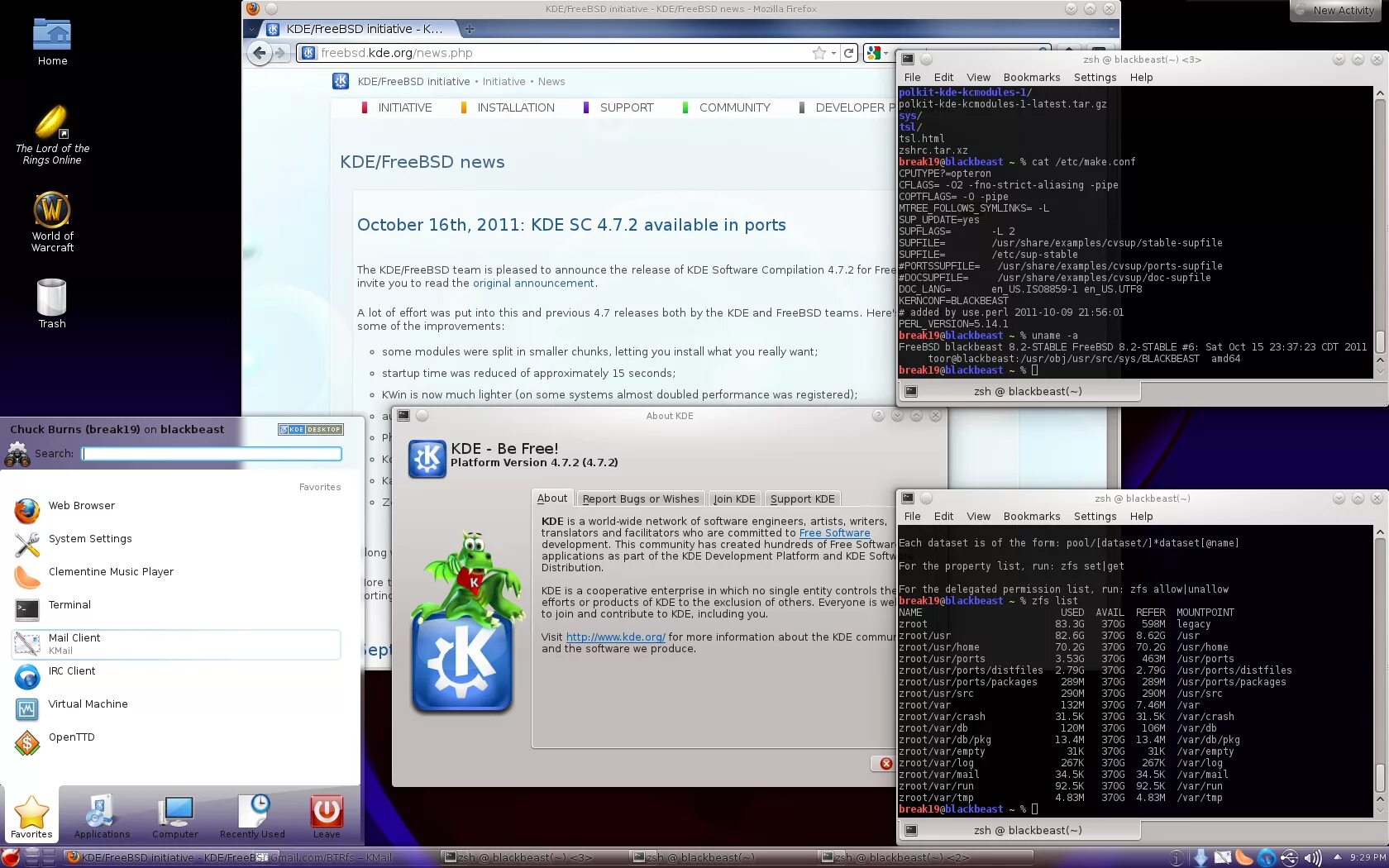Launch Clementine Music Player from menu
This screenshot has width=1389, height=868.
point(176,577)
